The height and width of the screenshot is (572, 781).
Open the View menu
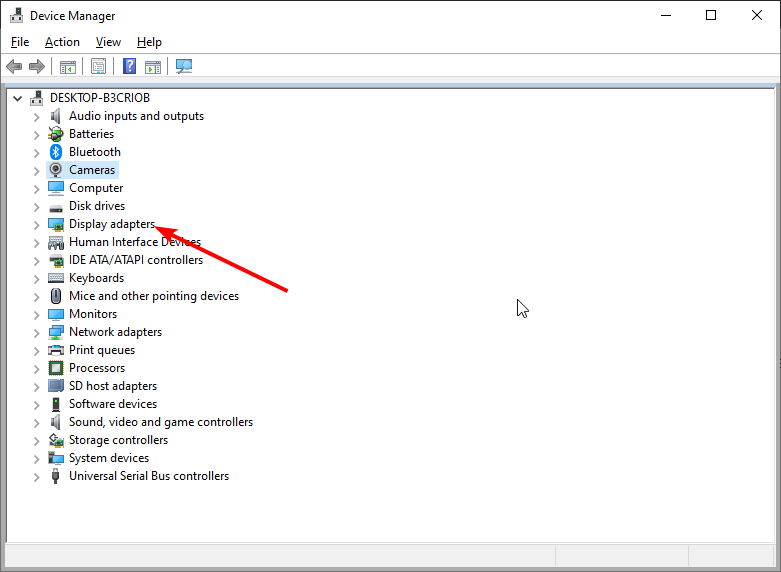click(x=108, y=42)
